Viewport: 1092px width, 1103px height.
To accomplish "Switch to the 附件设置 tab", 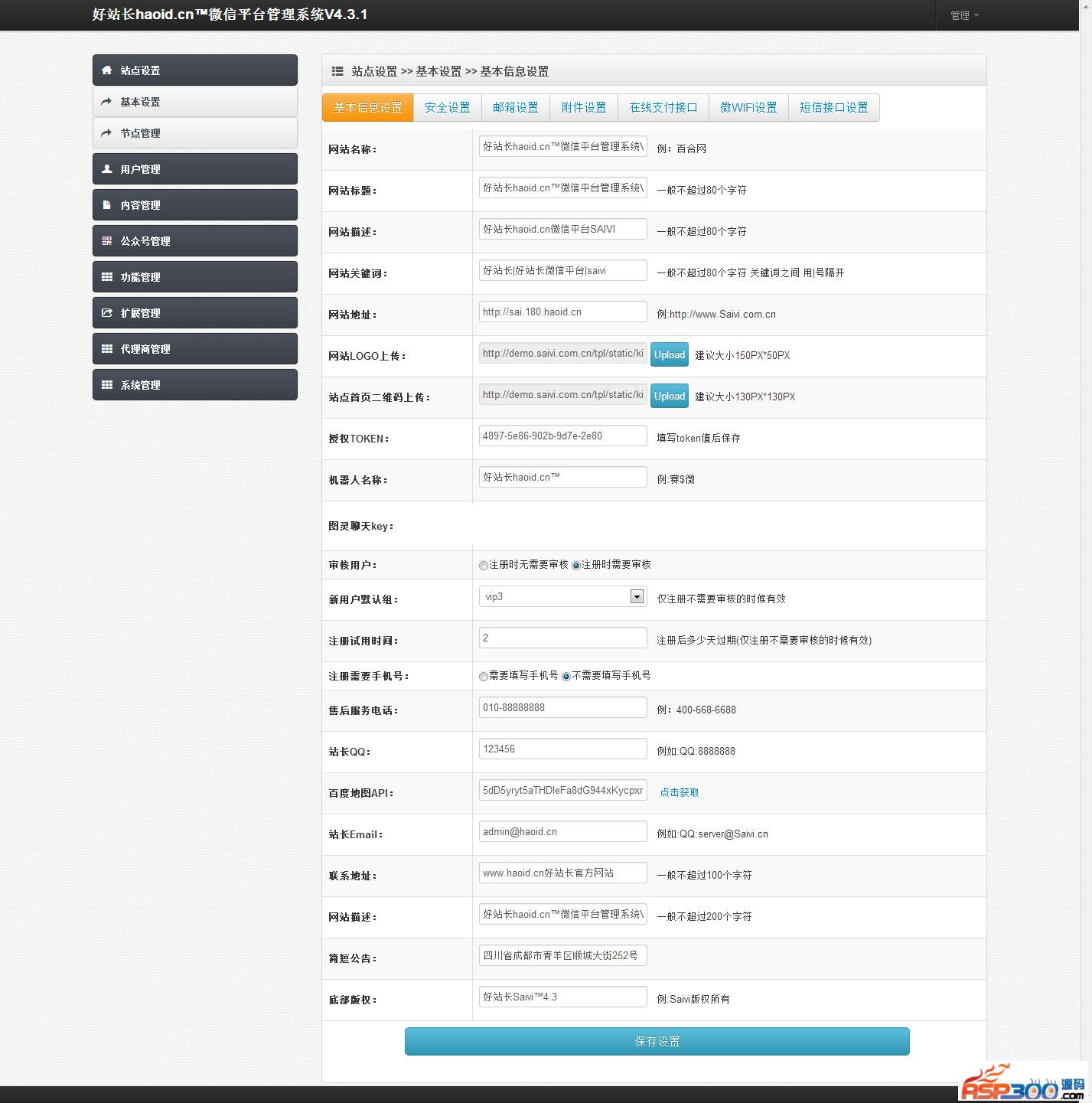I will (x=584, y=108).
